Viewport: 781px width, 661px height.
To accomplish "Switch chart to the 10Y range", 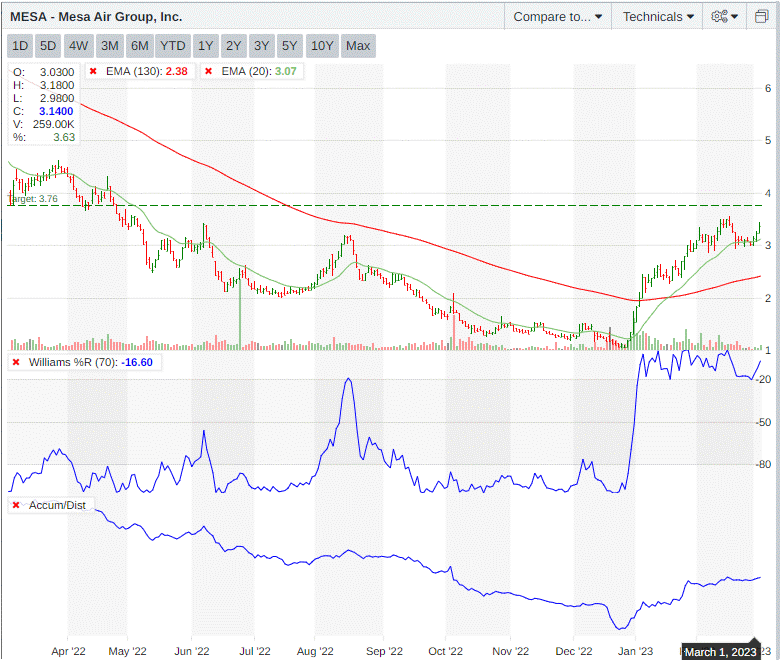I will 322,45.
